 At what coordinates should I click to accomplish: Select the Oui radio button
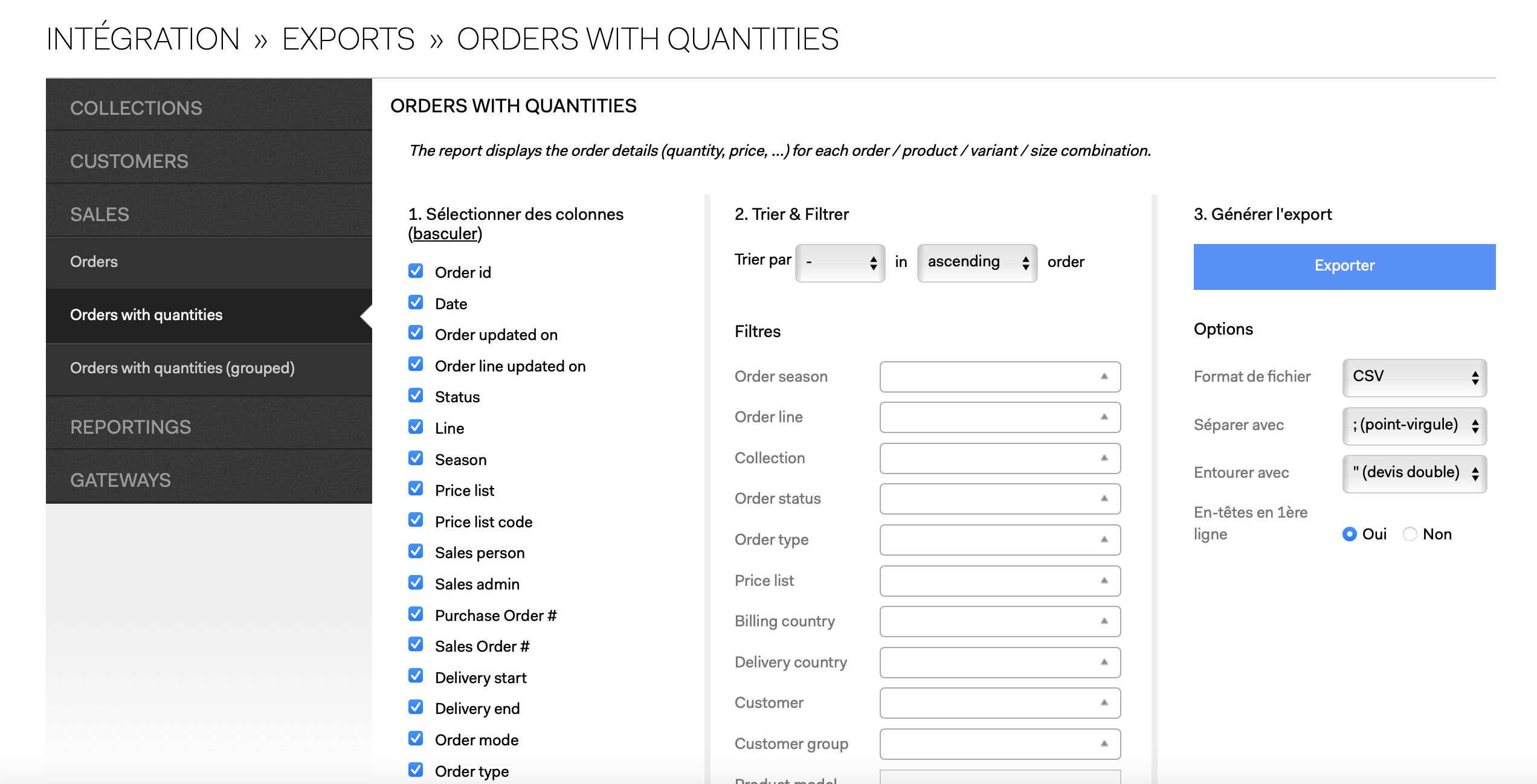(1349, 534)
